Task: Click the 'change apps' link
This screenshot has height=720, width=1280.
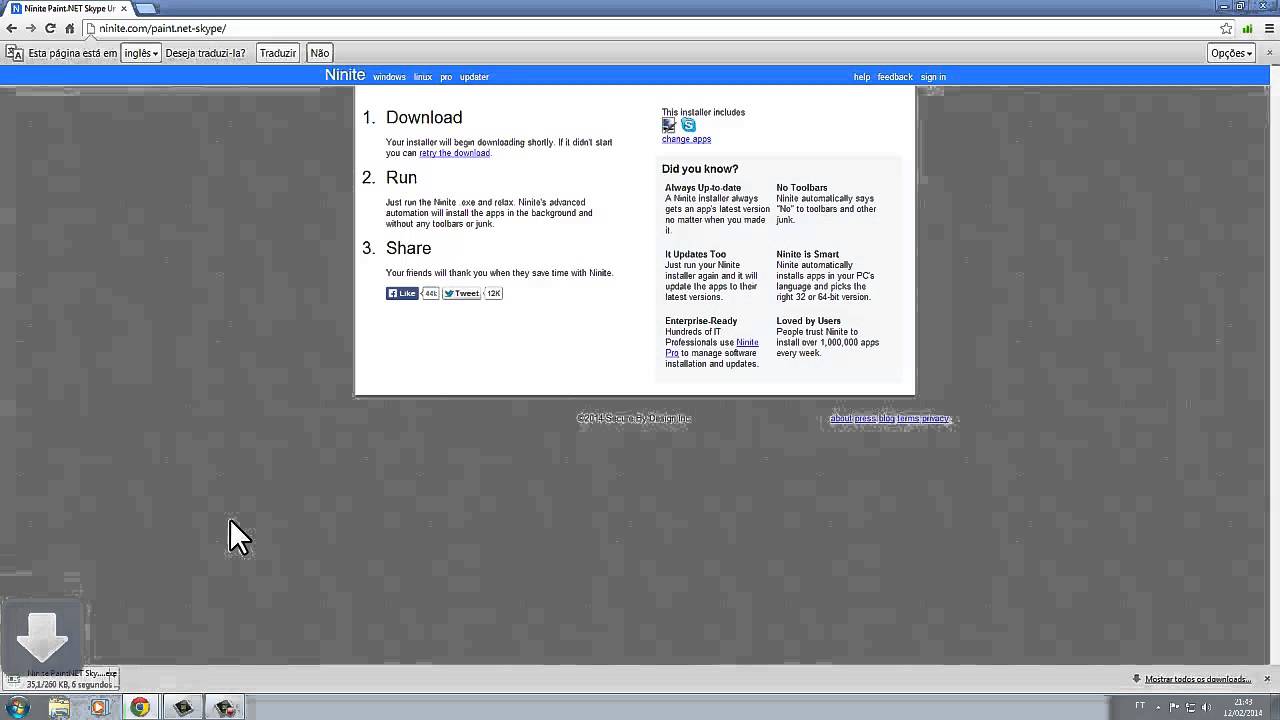Action: tap(686, 139)
